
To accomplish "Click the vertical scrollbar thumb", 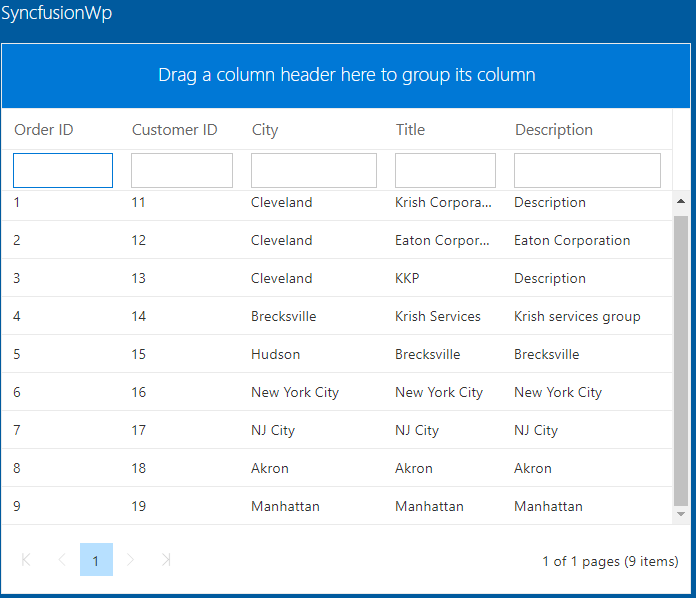I will [680, 360].
